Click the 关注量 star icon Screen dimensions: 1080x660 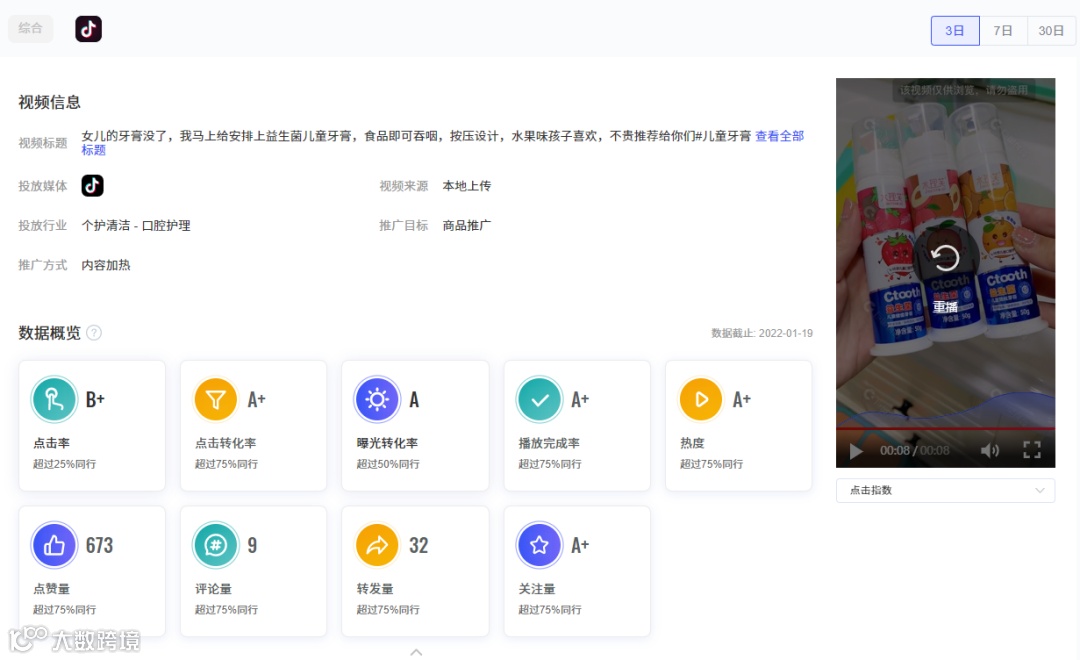click(539, 545)
